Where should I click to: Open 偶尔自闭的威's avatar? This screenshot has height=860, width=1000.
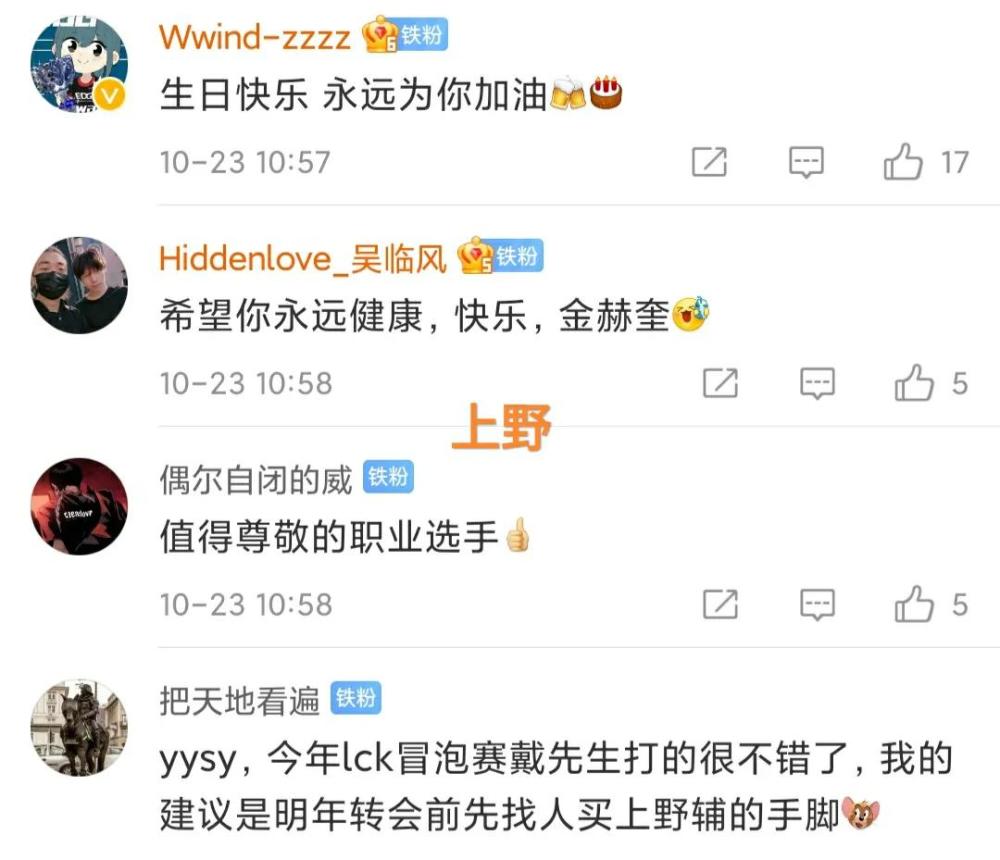[79, 506]
